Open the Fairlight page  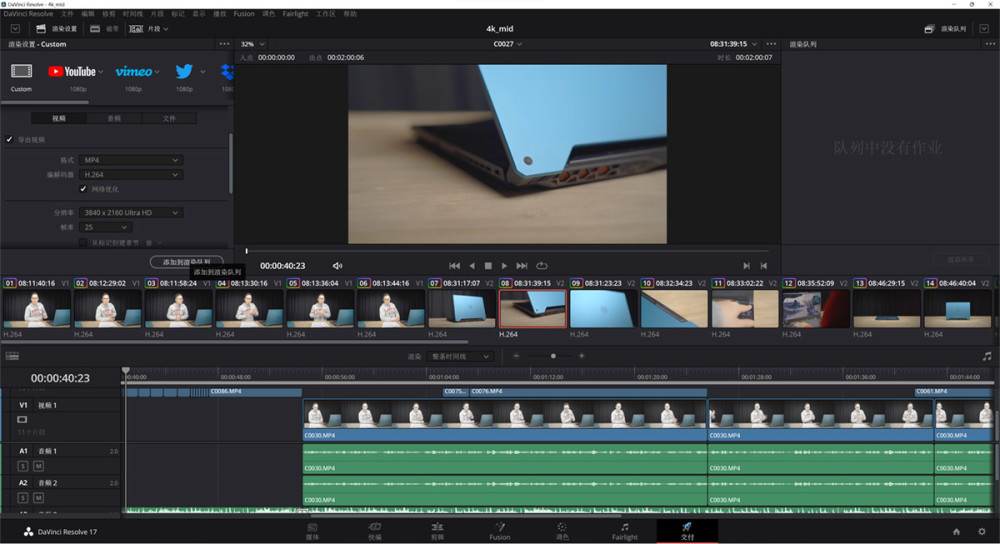(x=624, y=531)
